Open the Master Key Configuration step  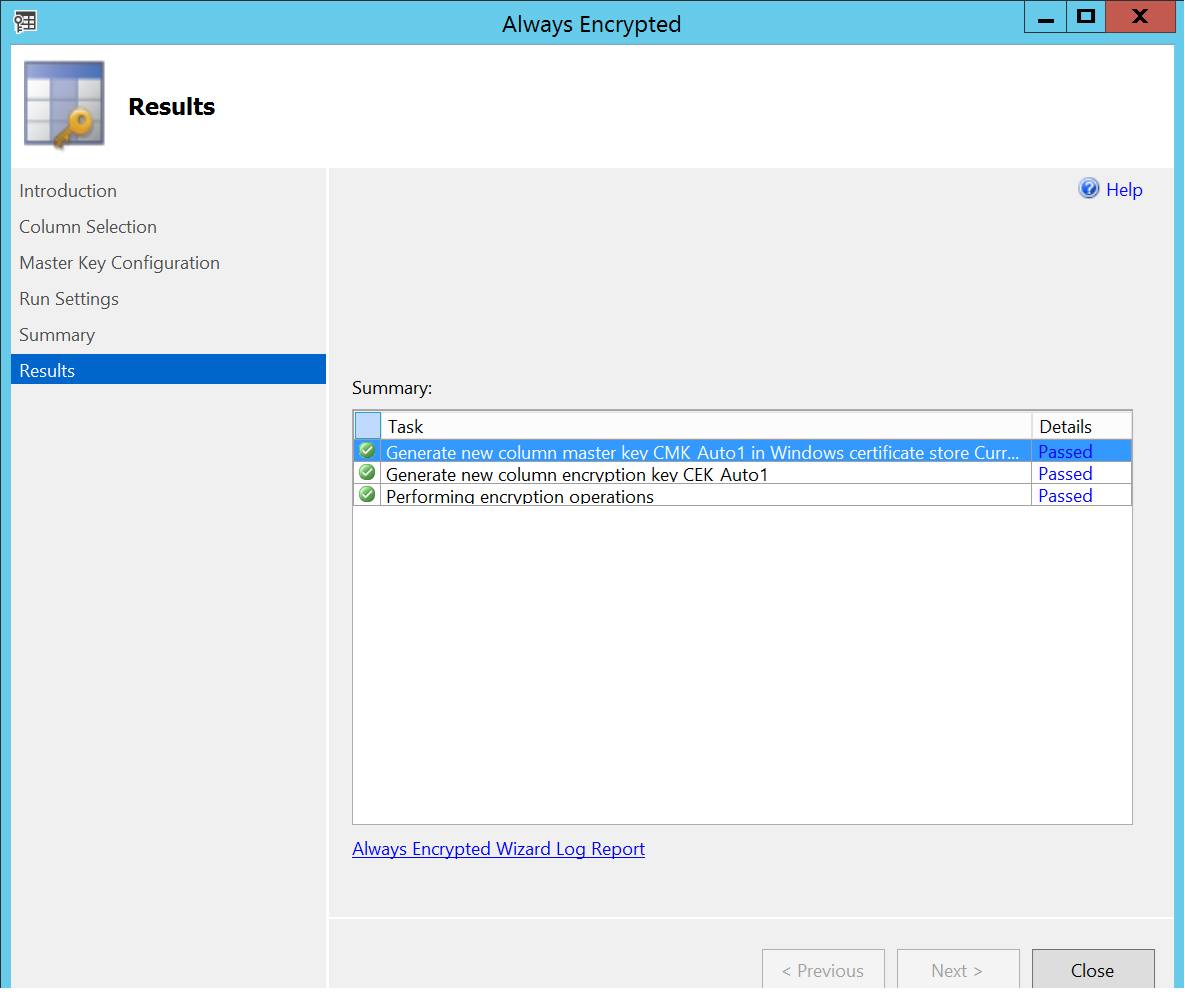pyautogui.click(x=119, y=263)
